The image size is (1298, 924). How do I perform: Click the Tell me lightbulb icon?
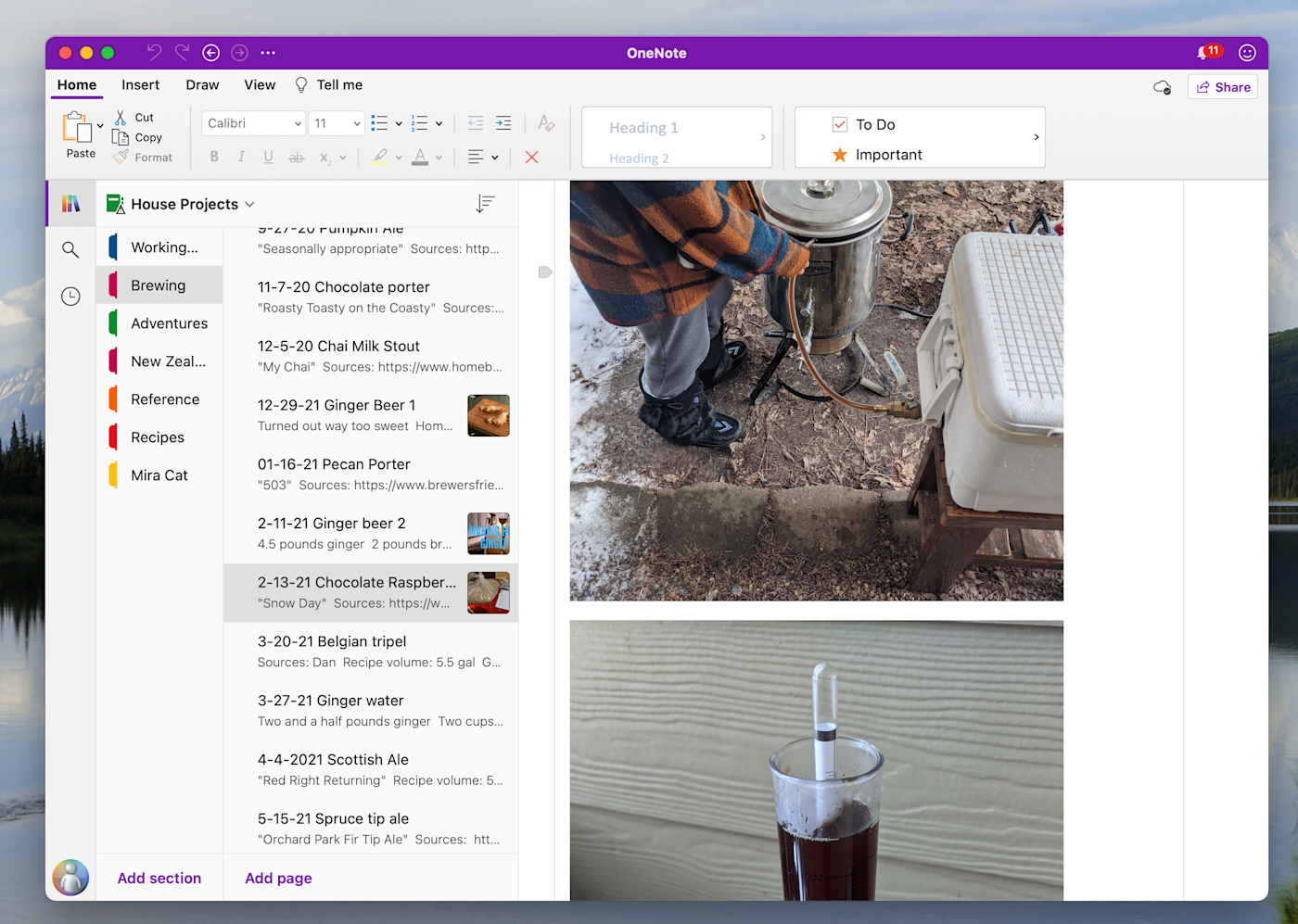tap(301, 84)
